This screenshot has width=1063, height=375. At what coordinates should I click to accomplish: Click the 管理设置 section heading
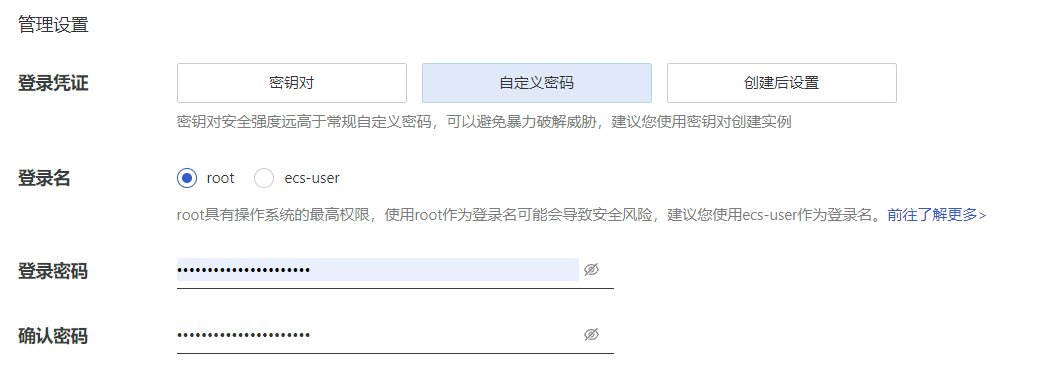point(53,26)
